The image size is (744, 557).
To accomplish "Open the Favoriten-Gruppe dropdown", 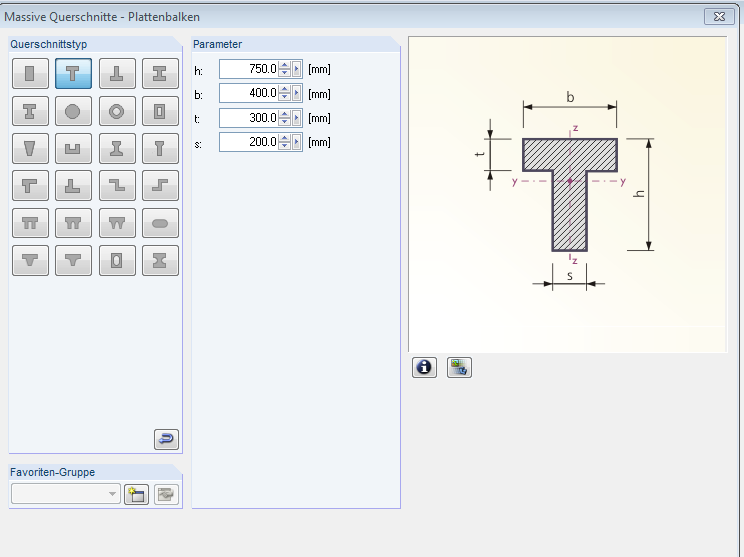I will coord(111,494).
